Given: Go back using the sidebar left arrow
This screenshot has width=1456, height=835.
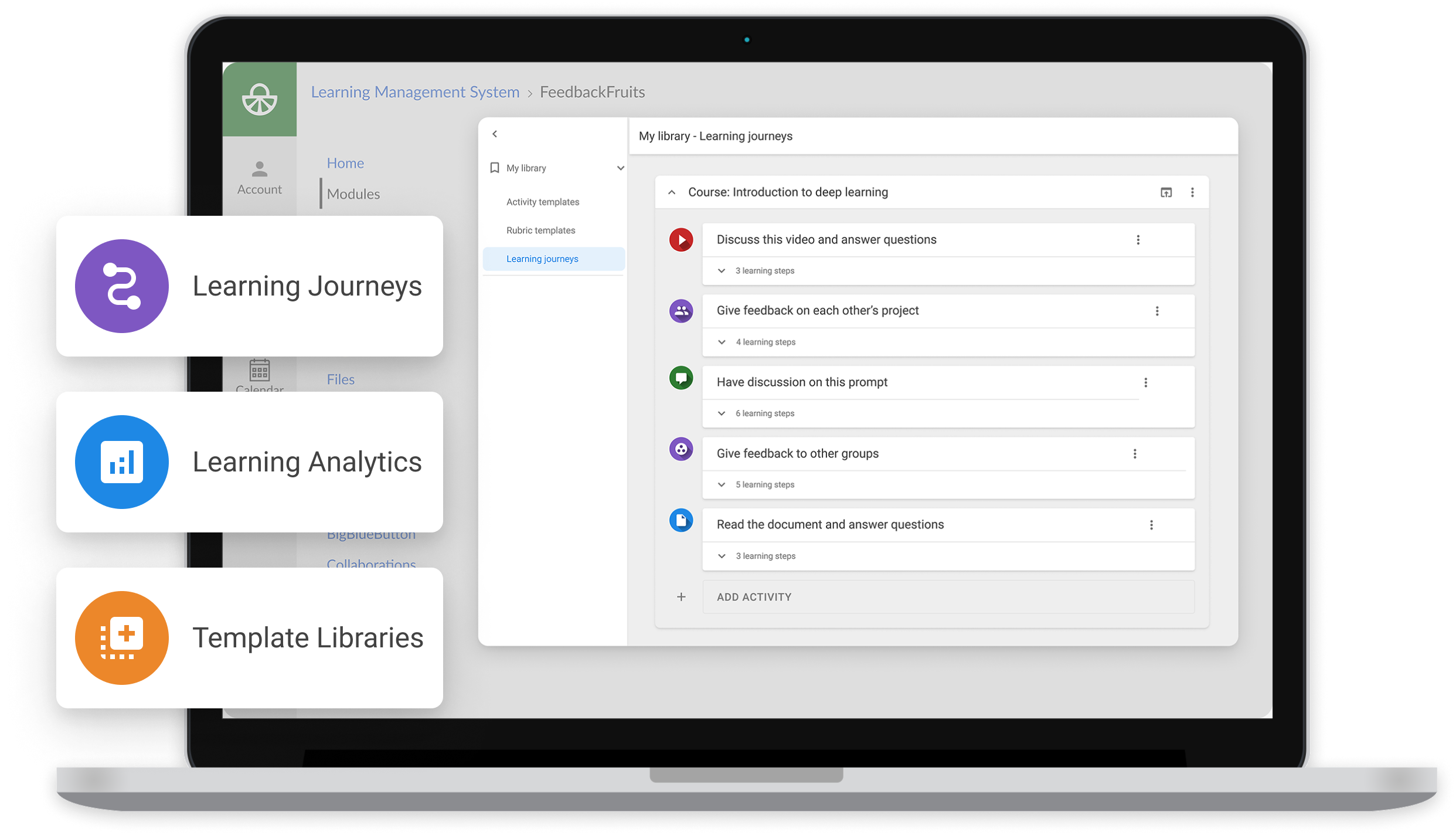Looking at the screenshot, I should coord(495,134).
